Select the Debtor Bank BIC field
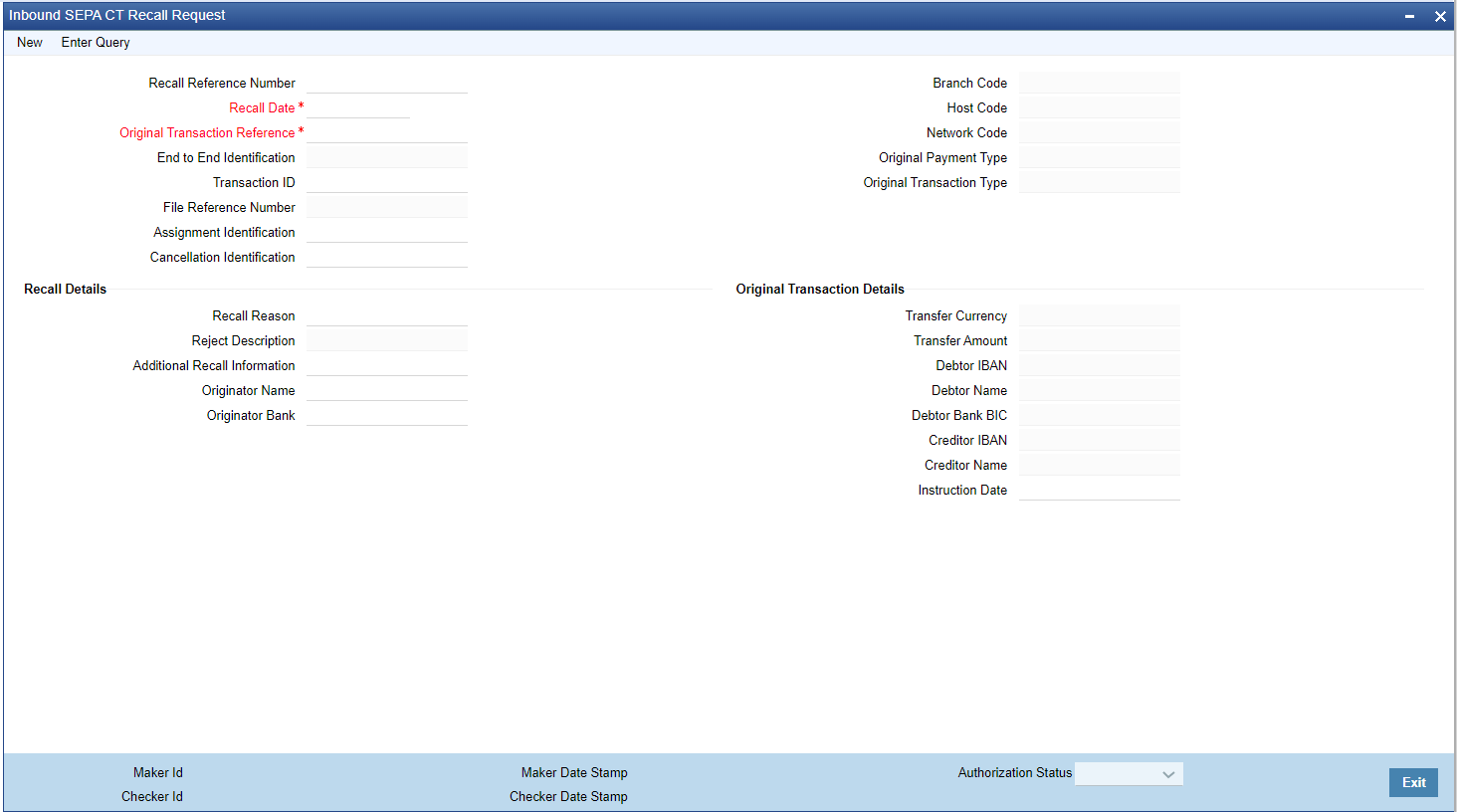1457x812 pixels. (1100, 415)
